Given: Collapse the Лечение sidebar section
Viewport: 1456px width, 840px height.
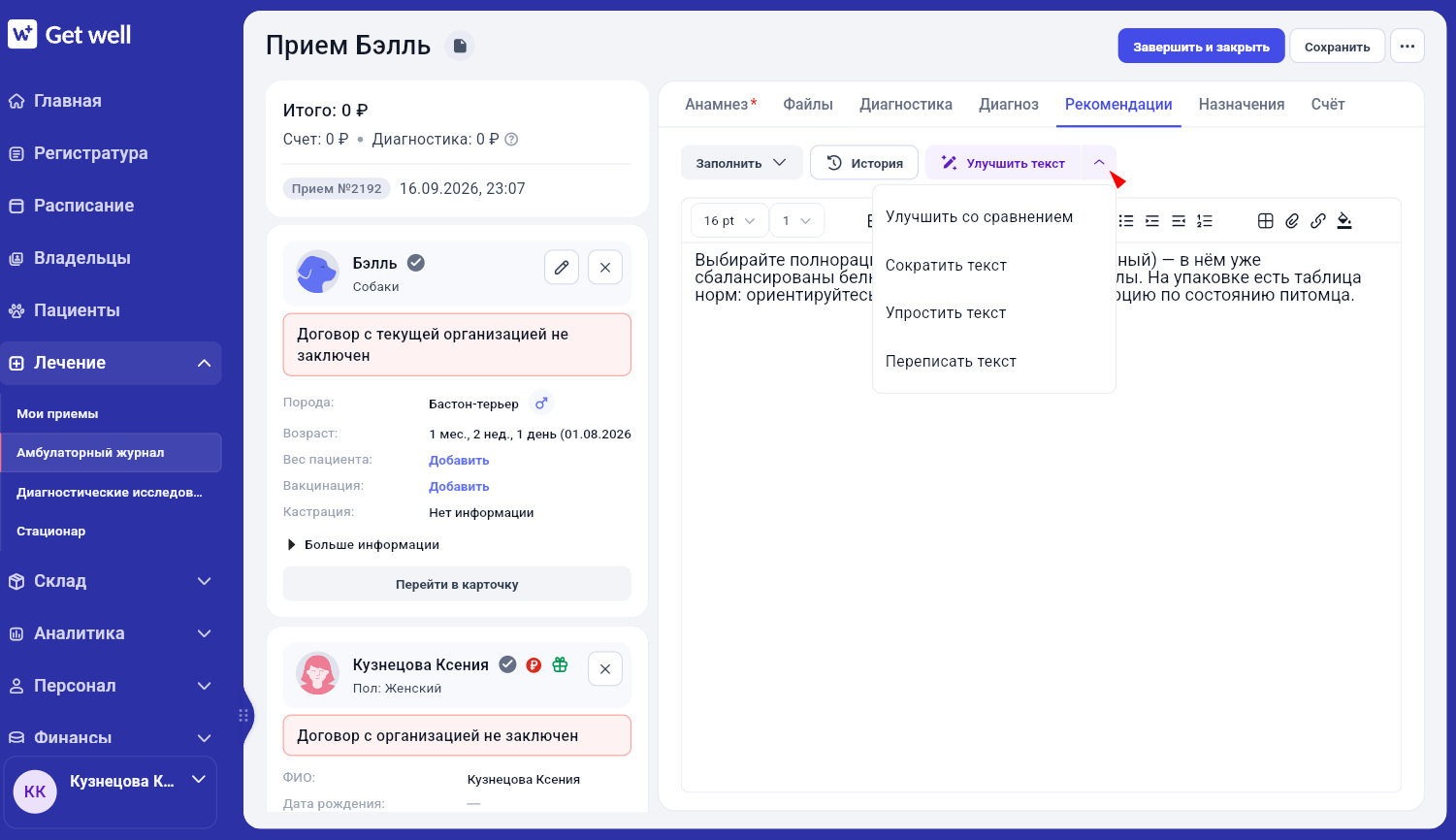Looking at the screenshot, I should point(204,363).
